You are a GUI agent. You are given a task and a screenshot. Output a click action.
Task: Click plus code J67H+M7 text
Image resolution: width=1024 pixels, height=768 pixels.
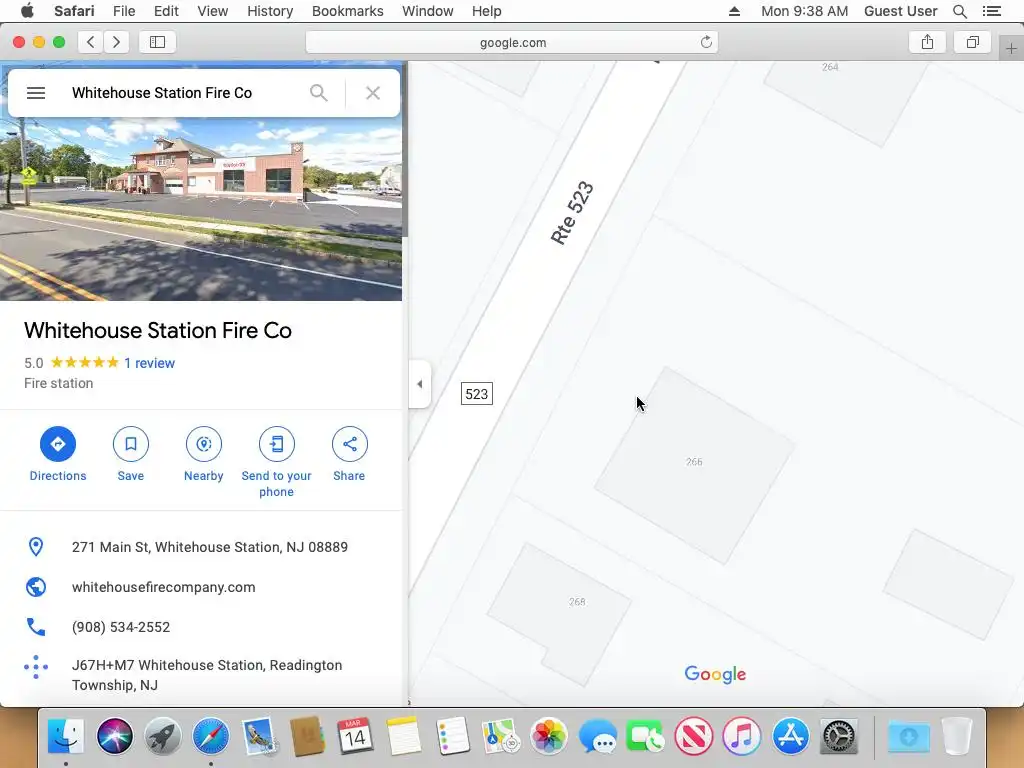(207, 675)
